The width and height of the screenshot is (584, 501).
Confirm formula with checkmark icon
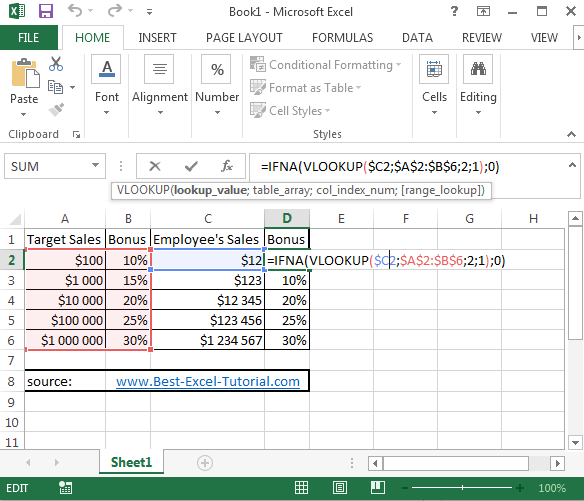[x=191, y=166]
